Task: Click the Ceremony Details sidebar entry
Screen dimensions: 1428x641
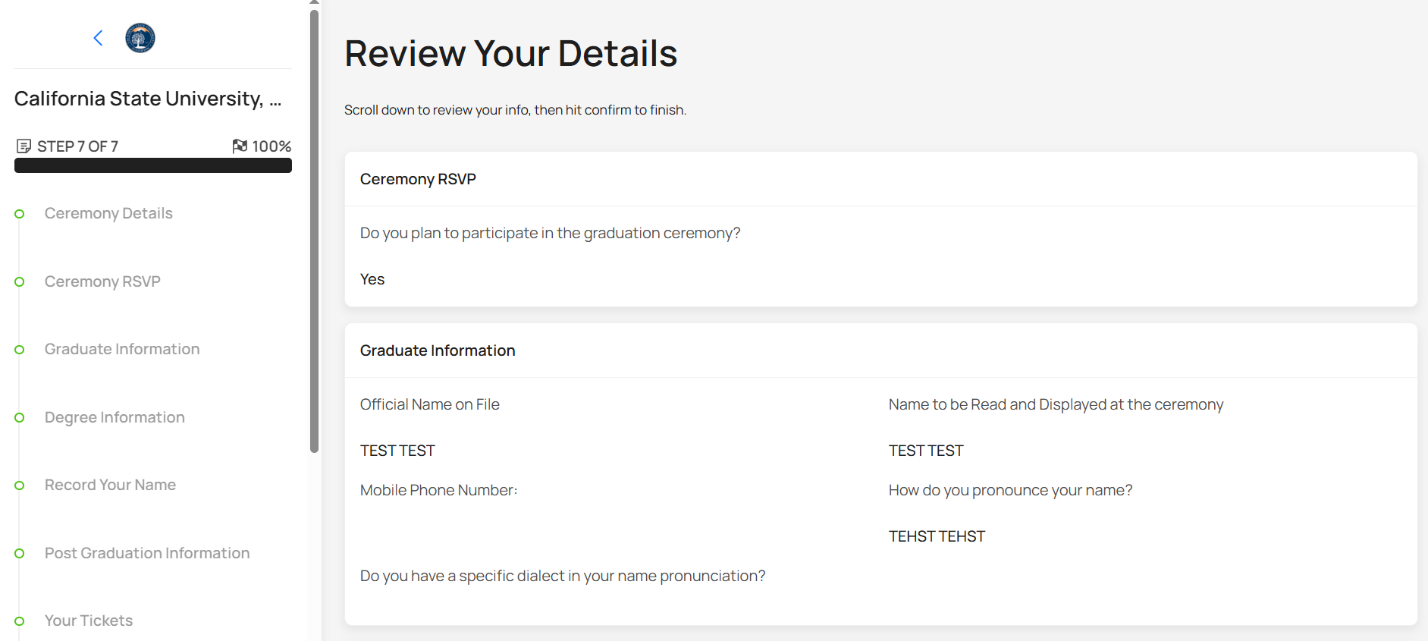Action: coord(108,213)
